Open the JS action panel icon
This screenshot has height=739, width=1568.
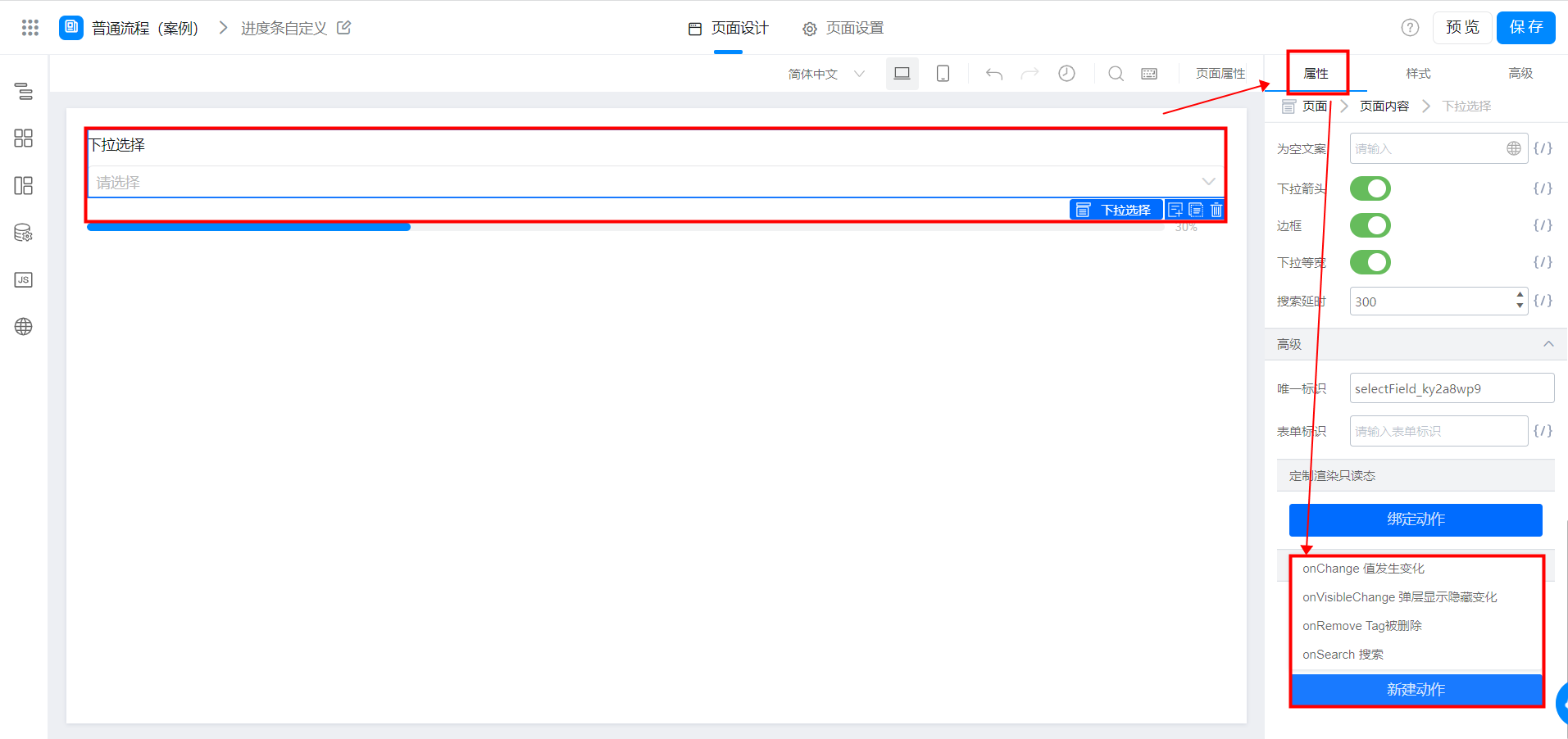[24, 280]
